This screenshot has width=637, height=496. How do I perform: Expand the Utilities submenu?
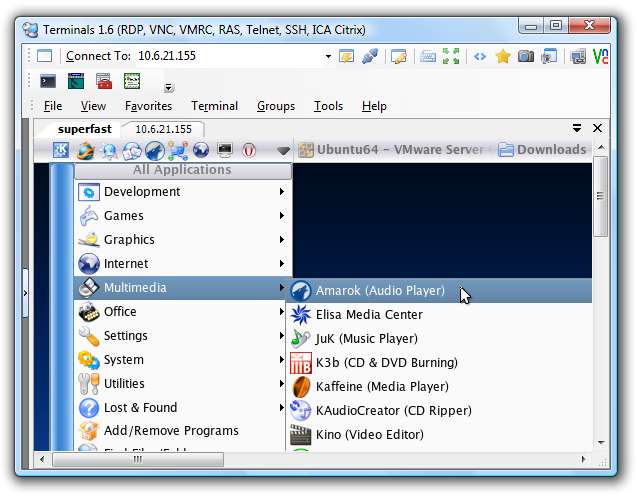pyautogui.click(x=181, y=383)
